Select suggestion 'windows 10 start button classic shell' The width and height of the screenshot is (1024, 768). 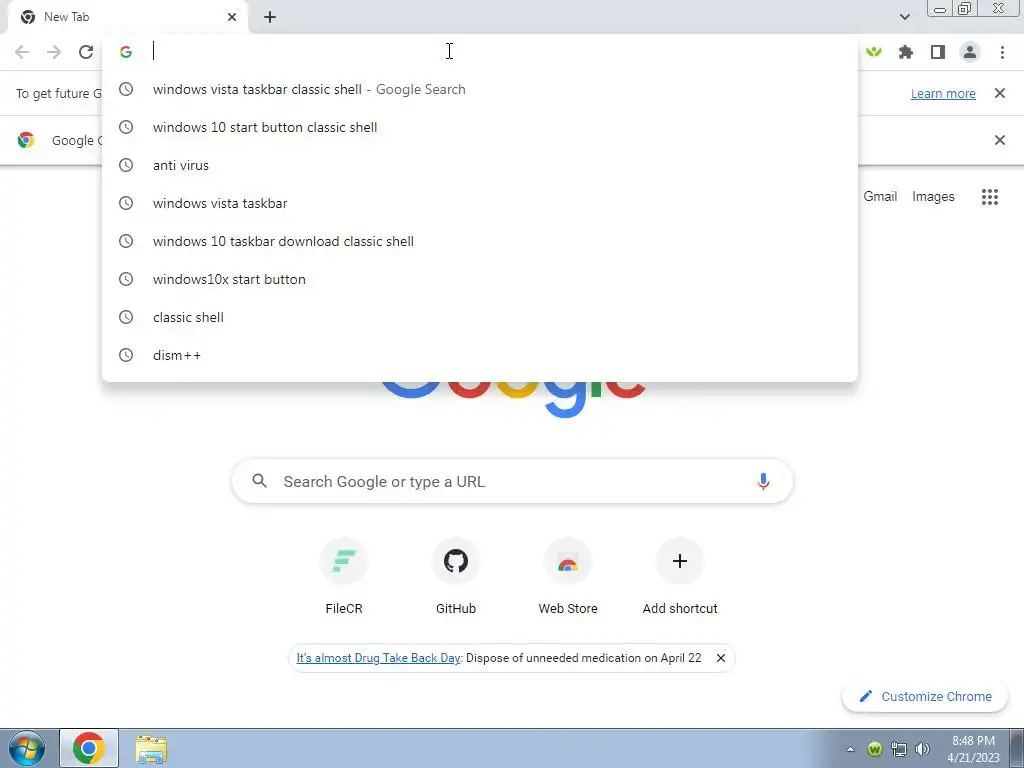point(479,127)
